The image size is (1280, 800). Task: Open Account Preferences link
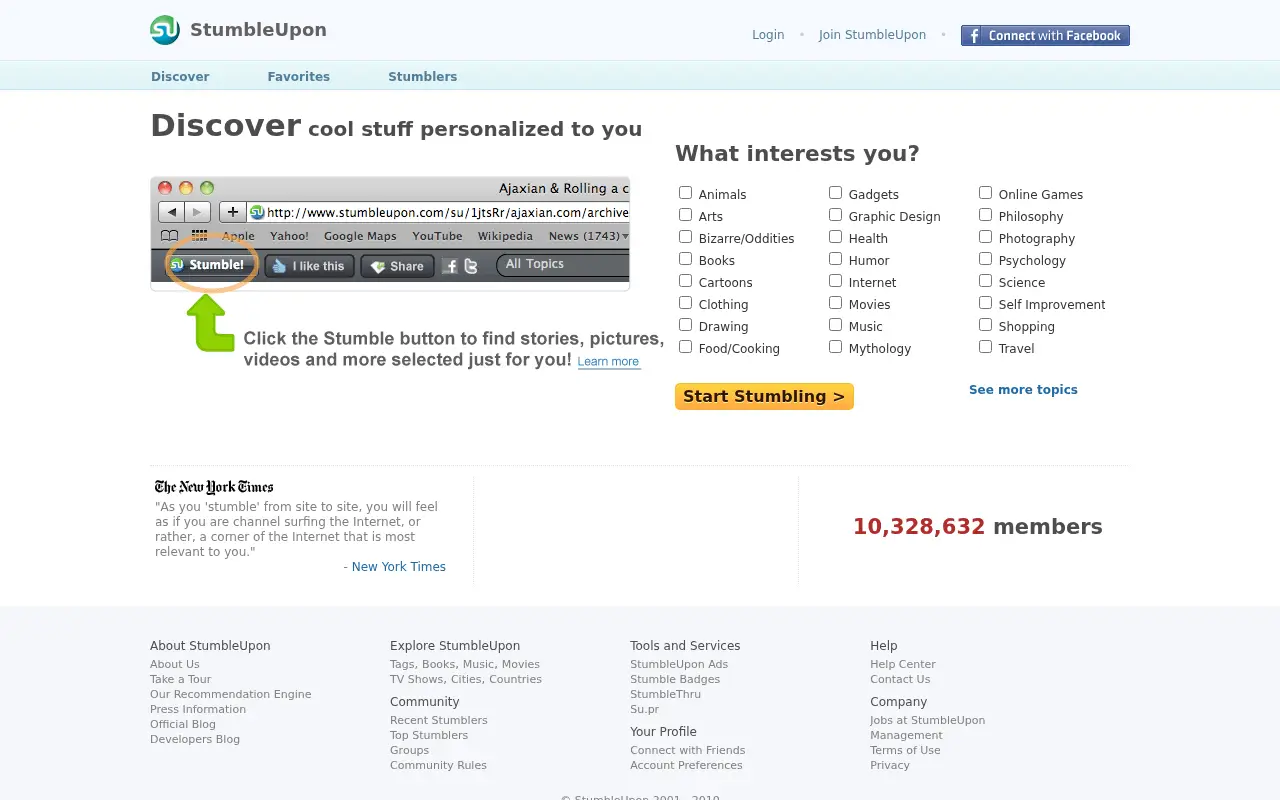686,765
